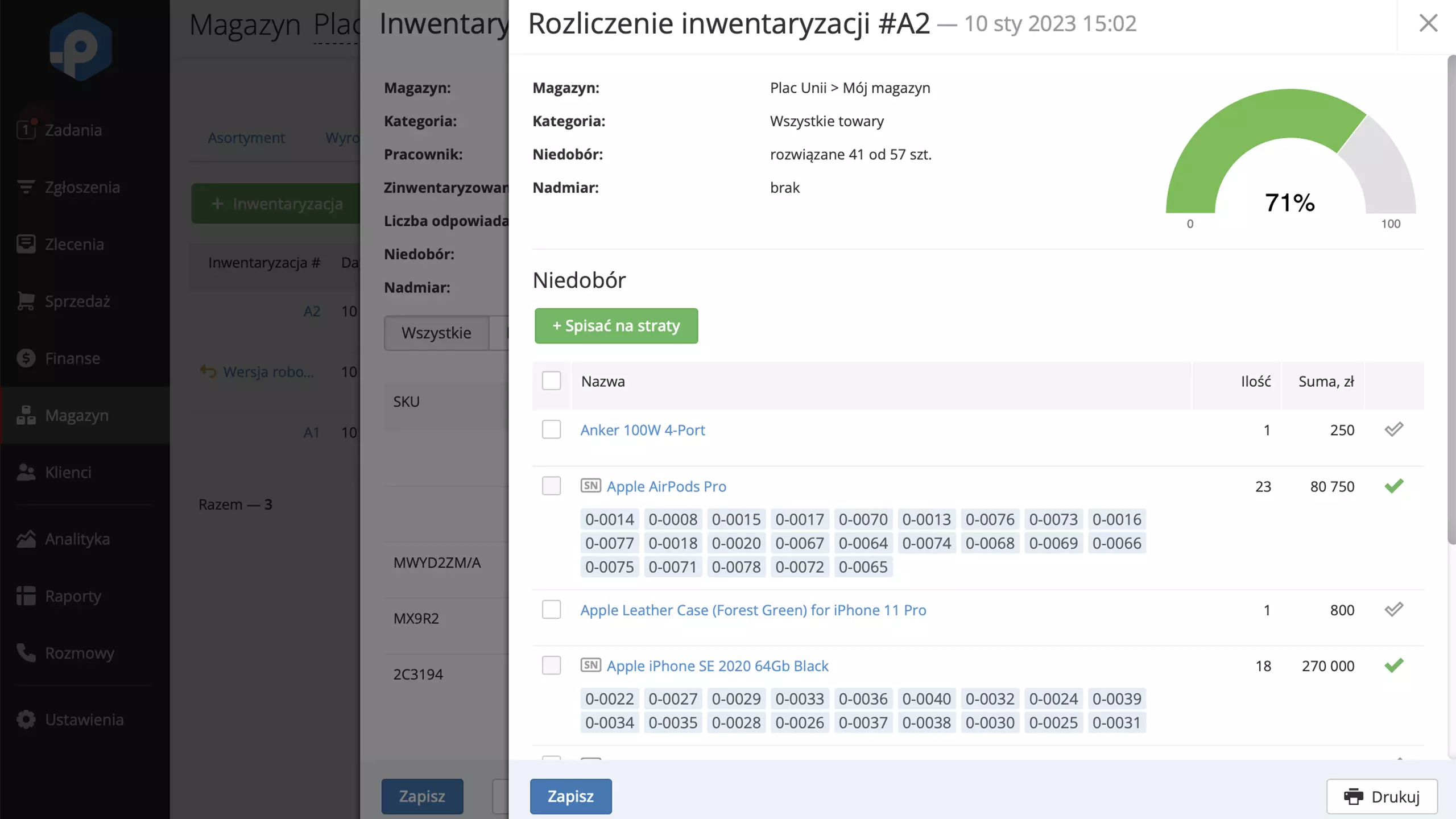Open Klienci people icon
The height and width of the screenshot is (819, 1456).
tap(26, 472)
